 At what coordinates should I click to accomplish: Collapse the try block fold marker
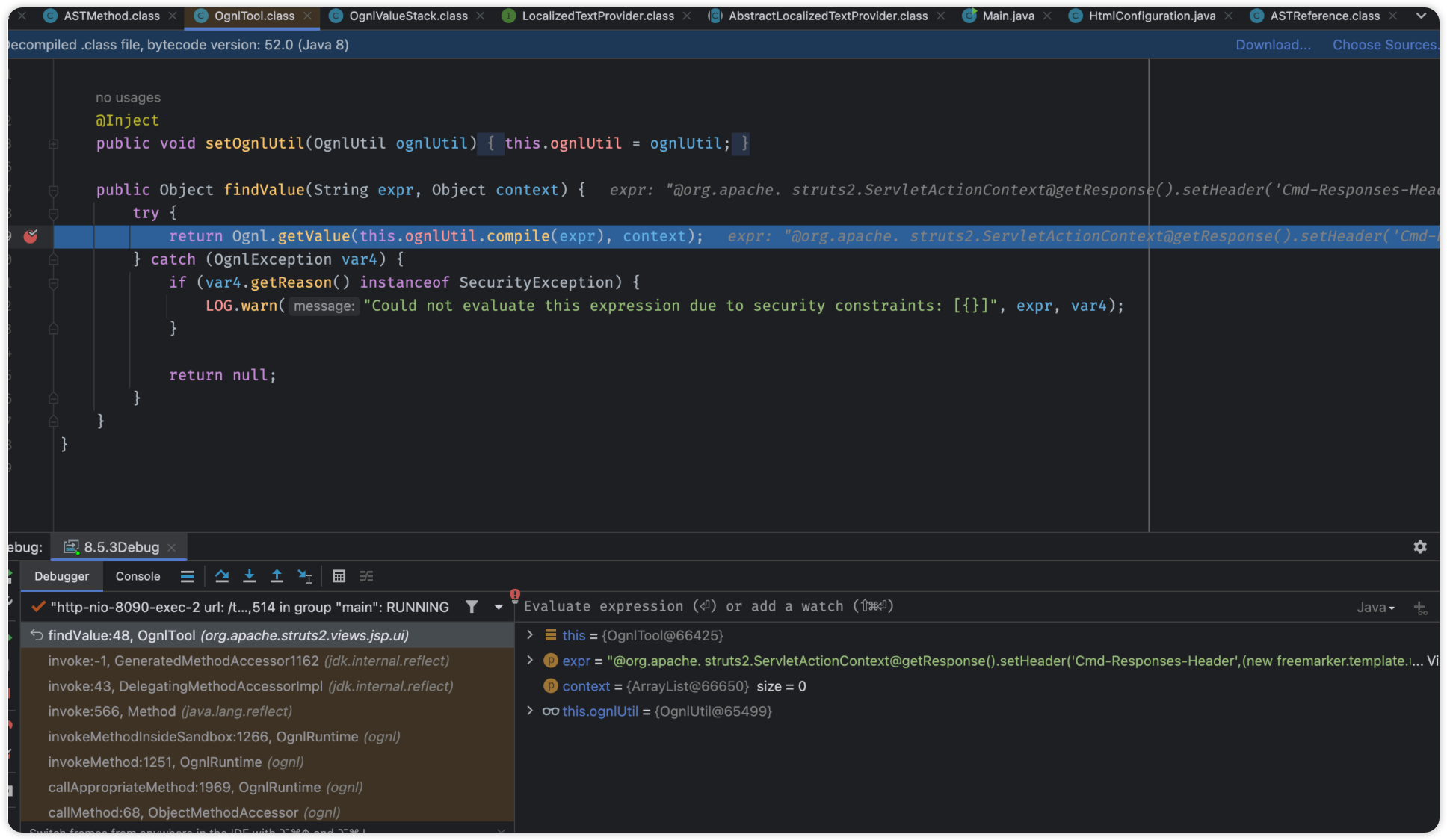[53, 214]
